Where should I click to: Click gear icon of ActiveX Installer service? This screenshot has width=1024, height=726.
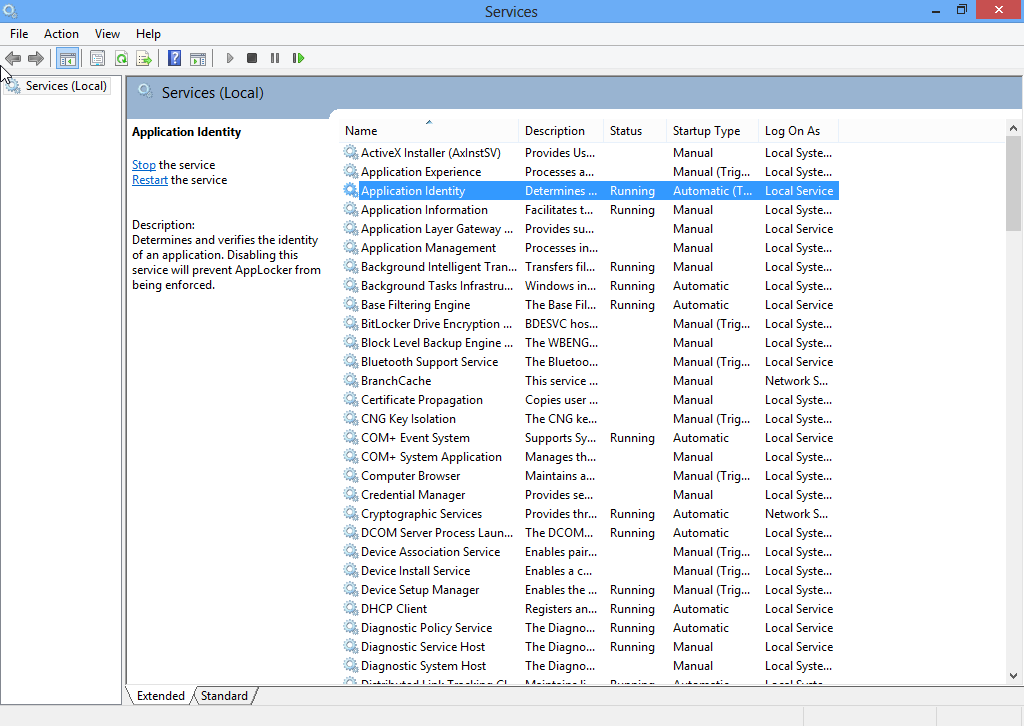click(x=351, y=152)
